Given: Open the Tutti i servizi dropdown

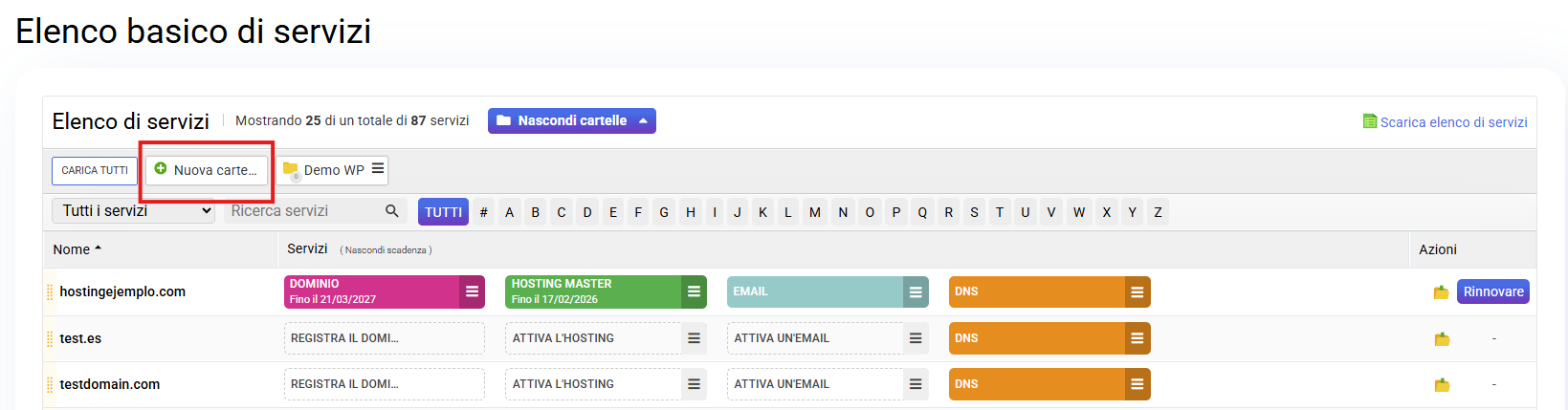Looking at the screenshot, I should [x=133, y=211].
